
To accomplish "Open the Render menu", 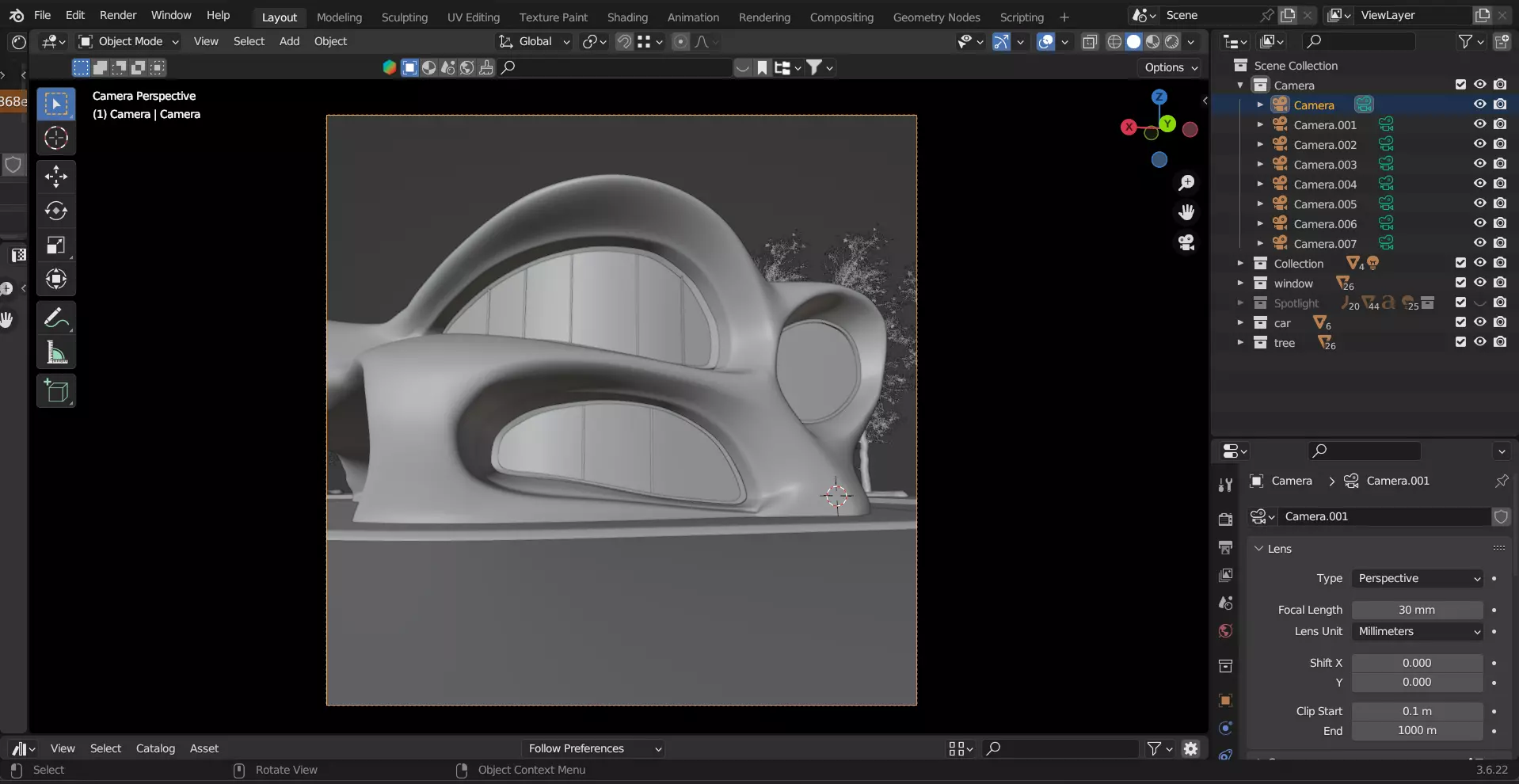I will click(118, 15).
